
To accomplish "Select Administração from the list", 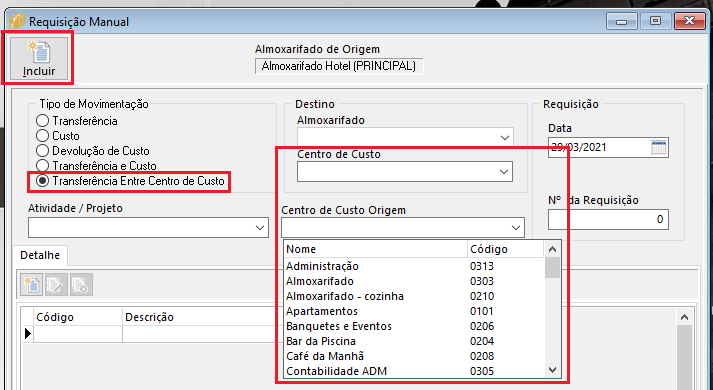I will coord(414,266).
